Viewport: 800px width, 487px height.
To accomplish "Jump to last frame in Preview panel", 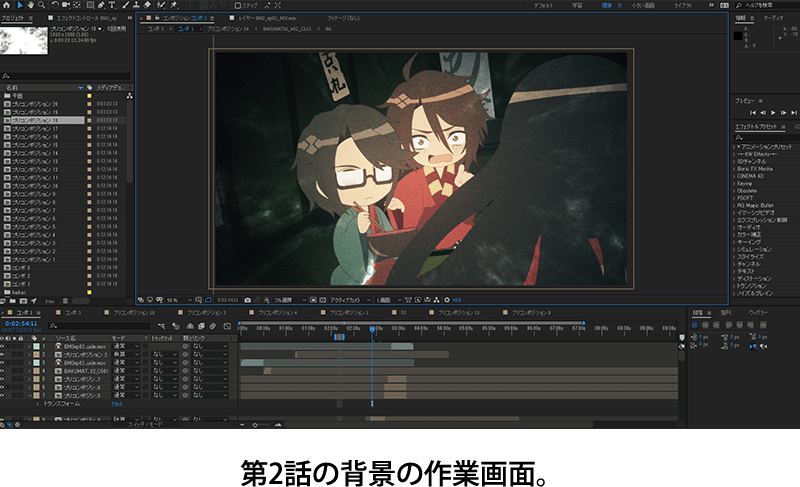I will tap(793, 113).
